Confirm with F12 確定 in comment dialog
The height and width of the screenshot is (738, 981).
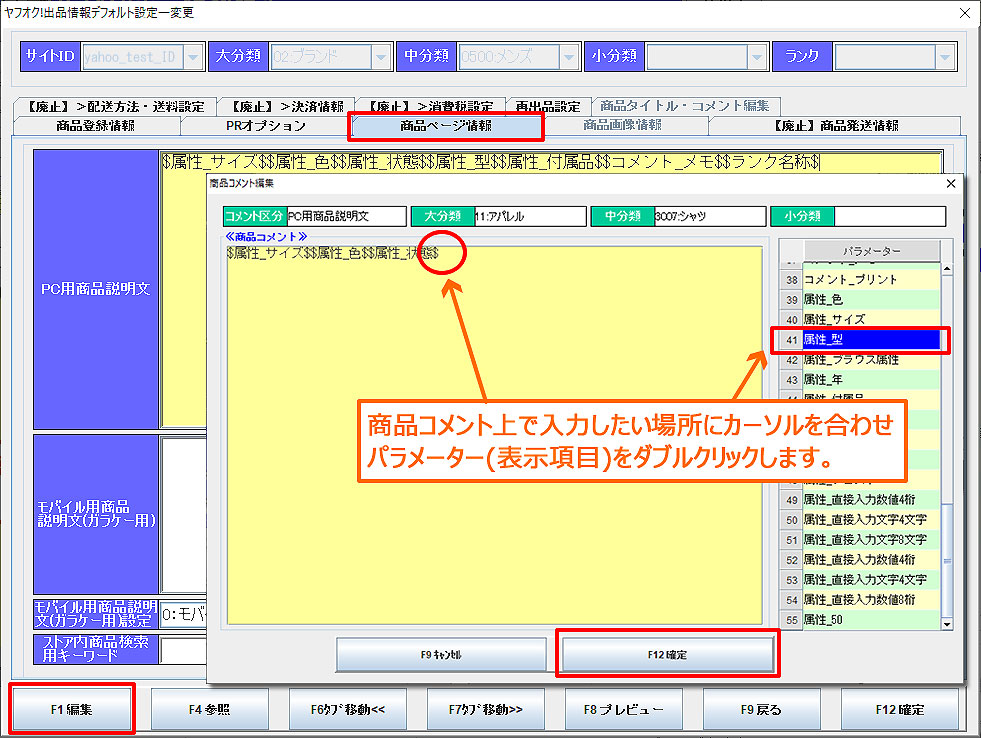tap(668, 654)
